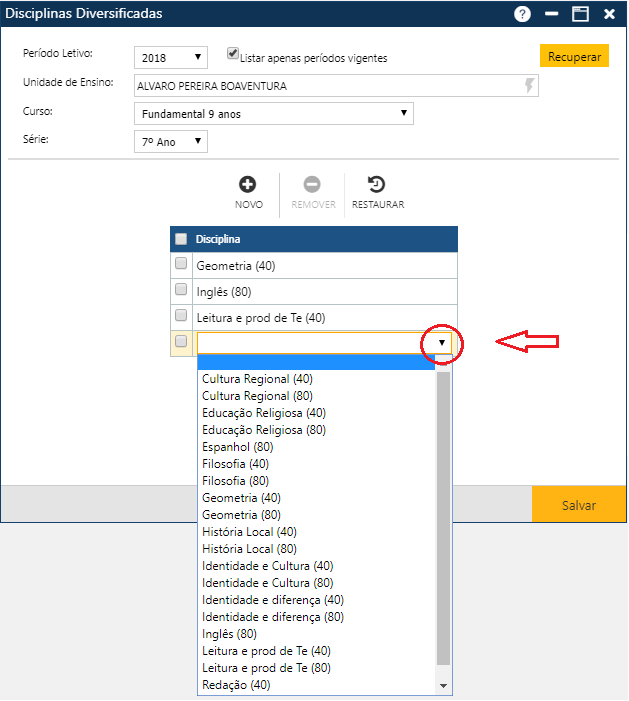The width and height of the screenshot is (629, 701).
Task: Click the Recuperar button
Action: 574,56
